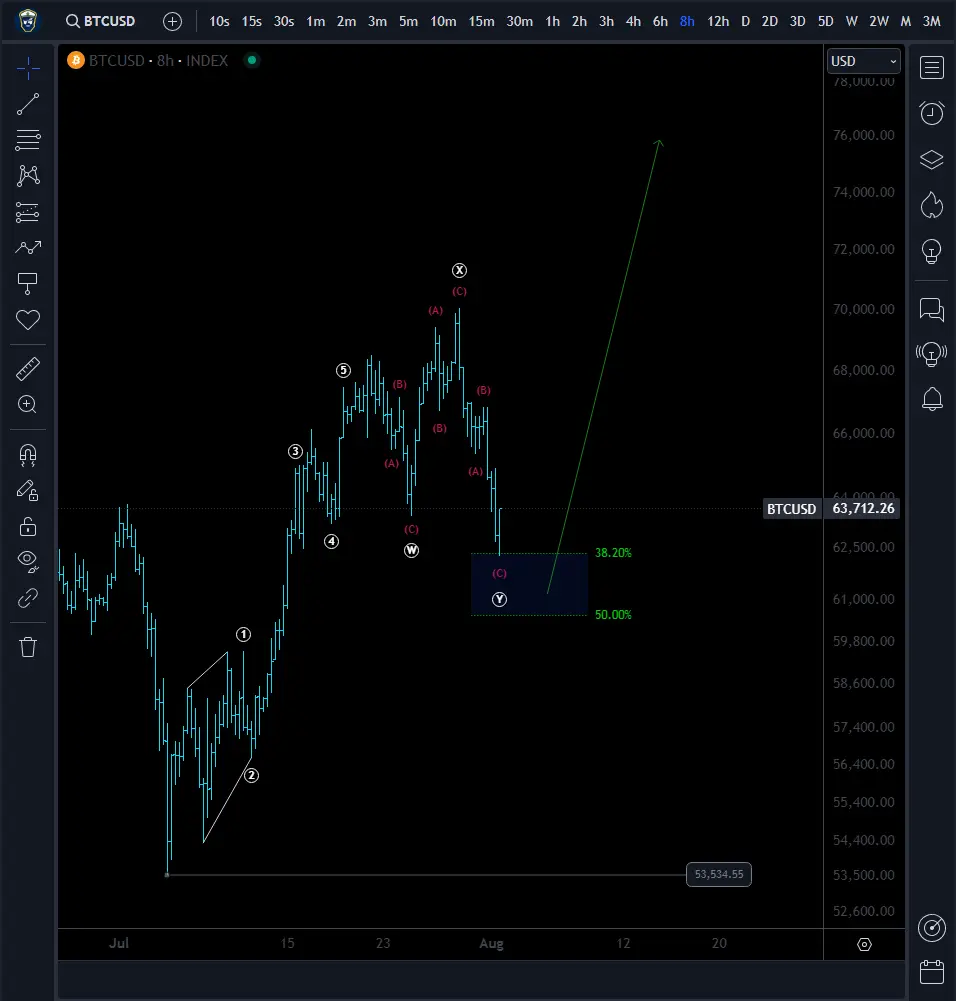Select the D daily interval
This screenshot has height=1001, width=956.
pos(745,21)
